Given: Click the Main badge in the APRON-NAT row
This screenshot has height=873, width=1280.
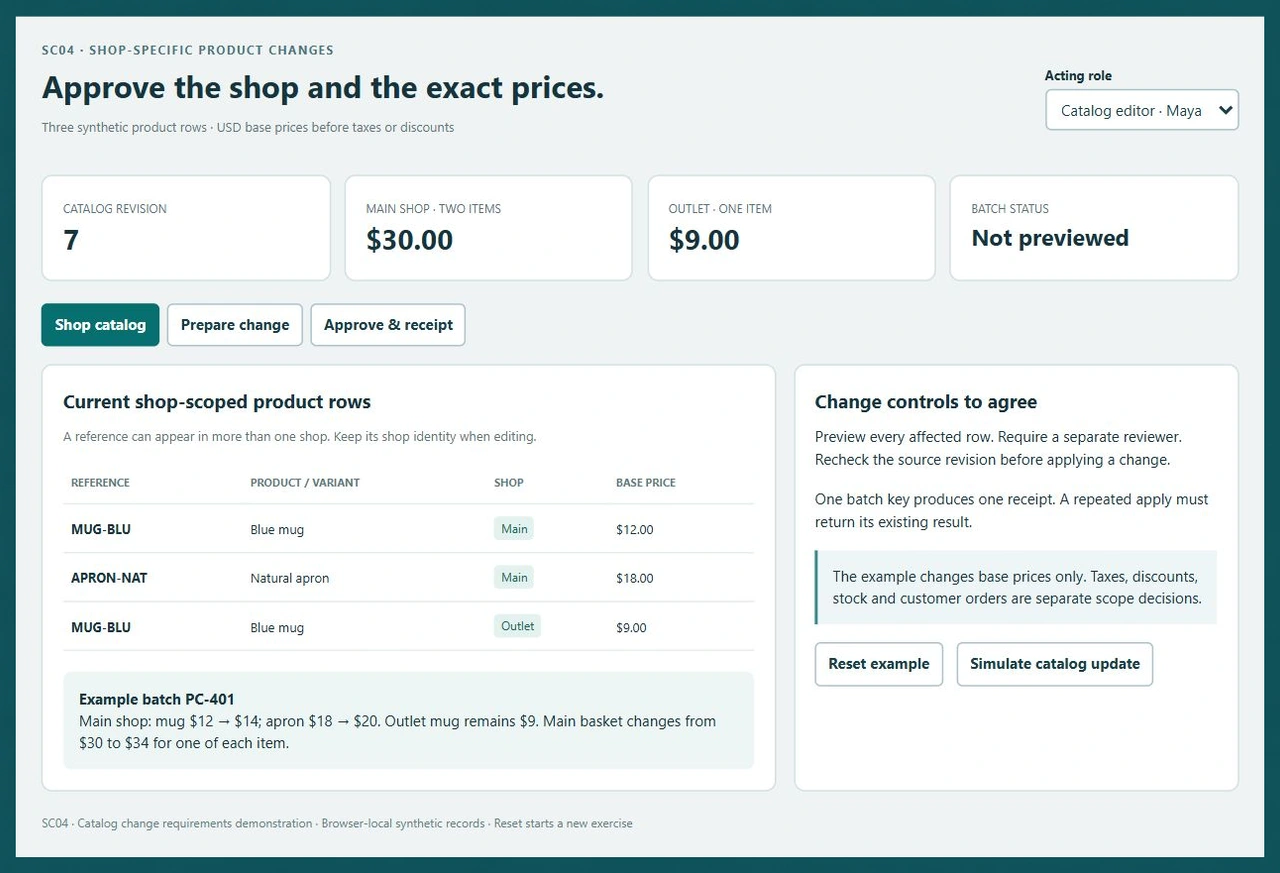Looking at the screenshot, I should [x=514, y=577].
